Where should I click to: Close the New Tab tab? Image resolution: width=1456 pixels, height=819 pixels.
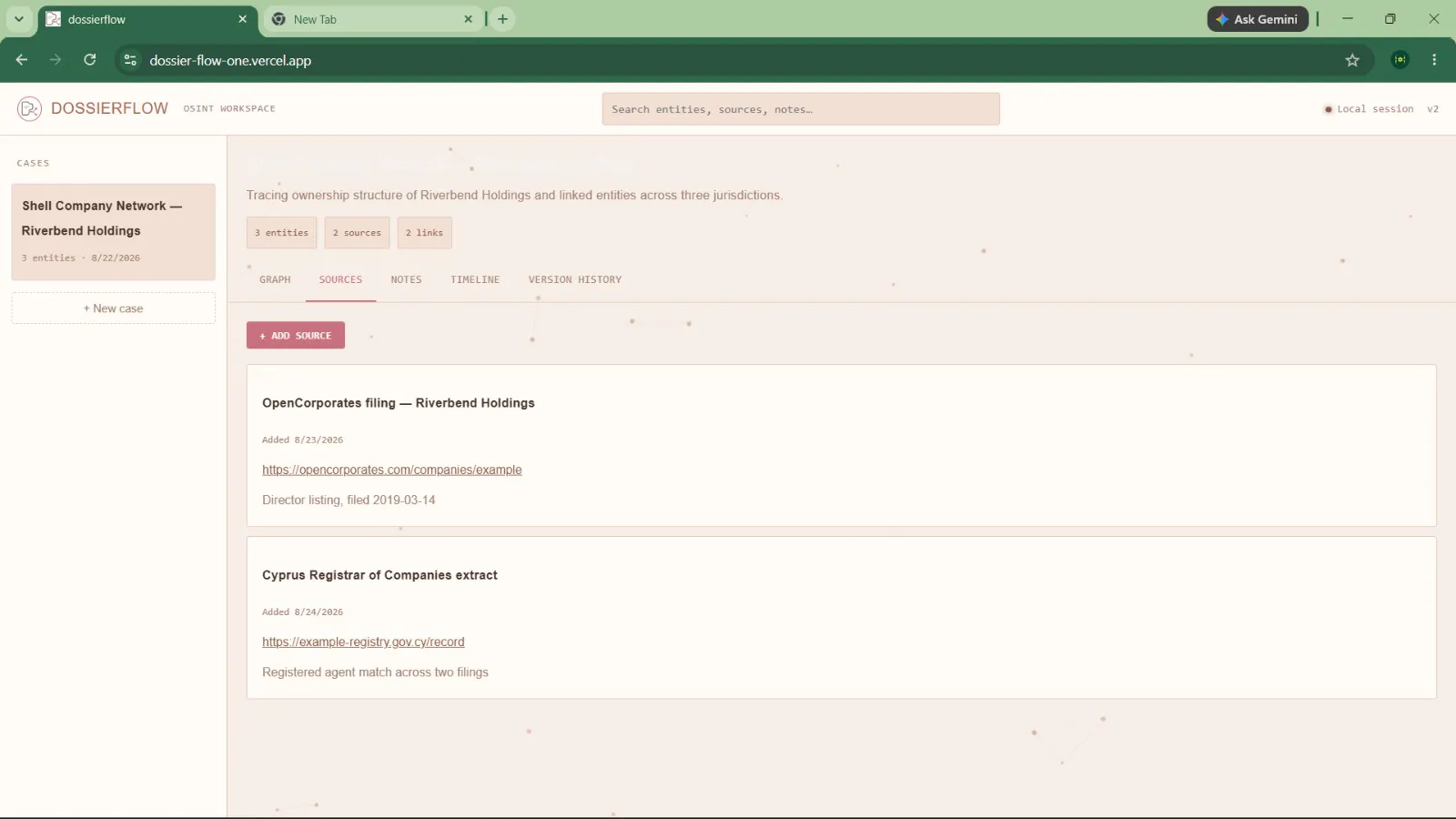tap(468, 19)
